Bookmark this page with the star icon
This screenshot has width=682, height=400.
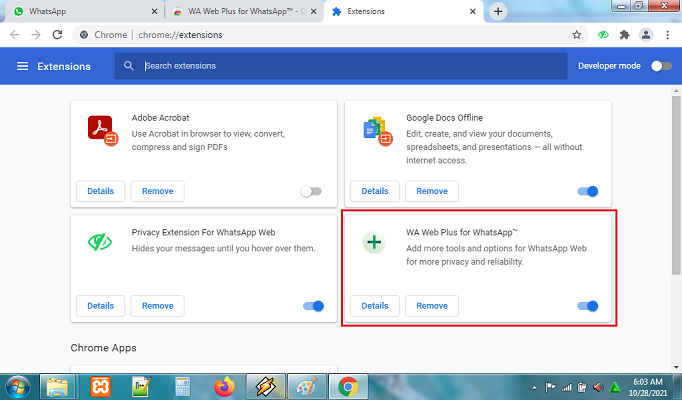point(576,35)
